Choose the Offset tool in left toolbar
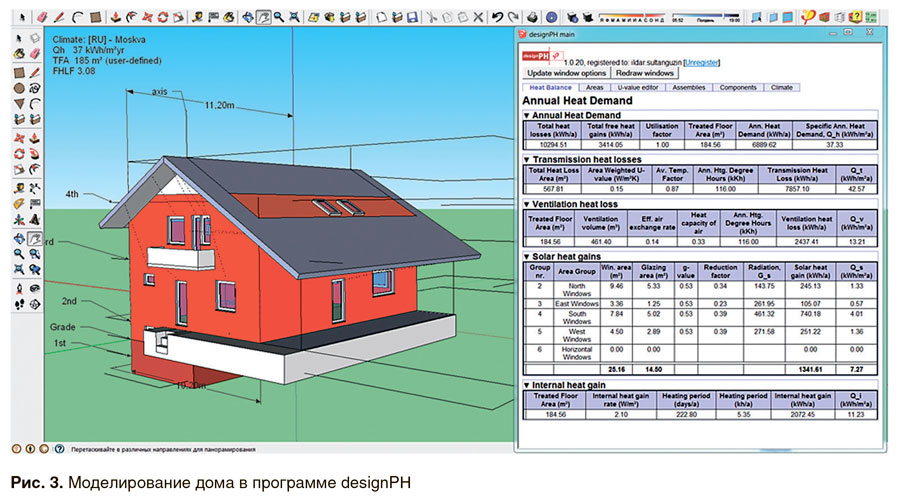 [34, 169]
